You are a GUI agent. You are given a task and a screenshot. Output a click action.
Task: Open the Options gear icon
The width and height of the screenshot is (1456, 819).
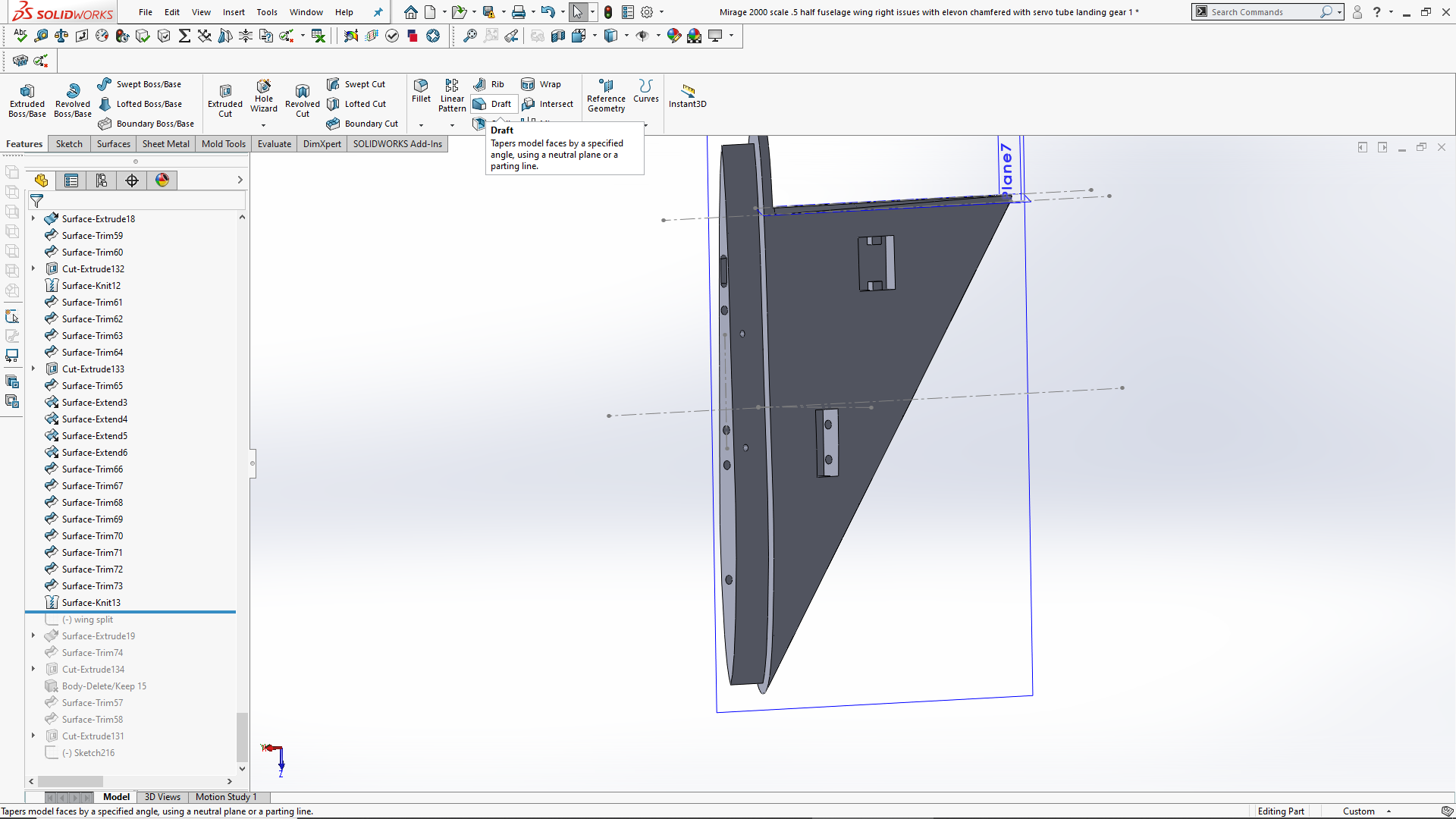click(x=647, y=12)
